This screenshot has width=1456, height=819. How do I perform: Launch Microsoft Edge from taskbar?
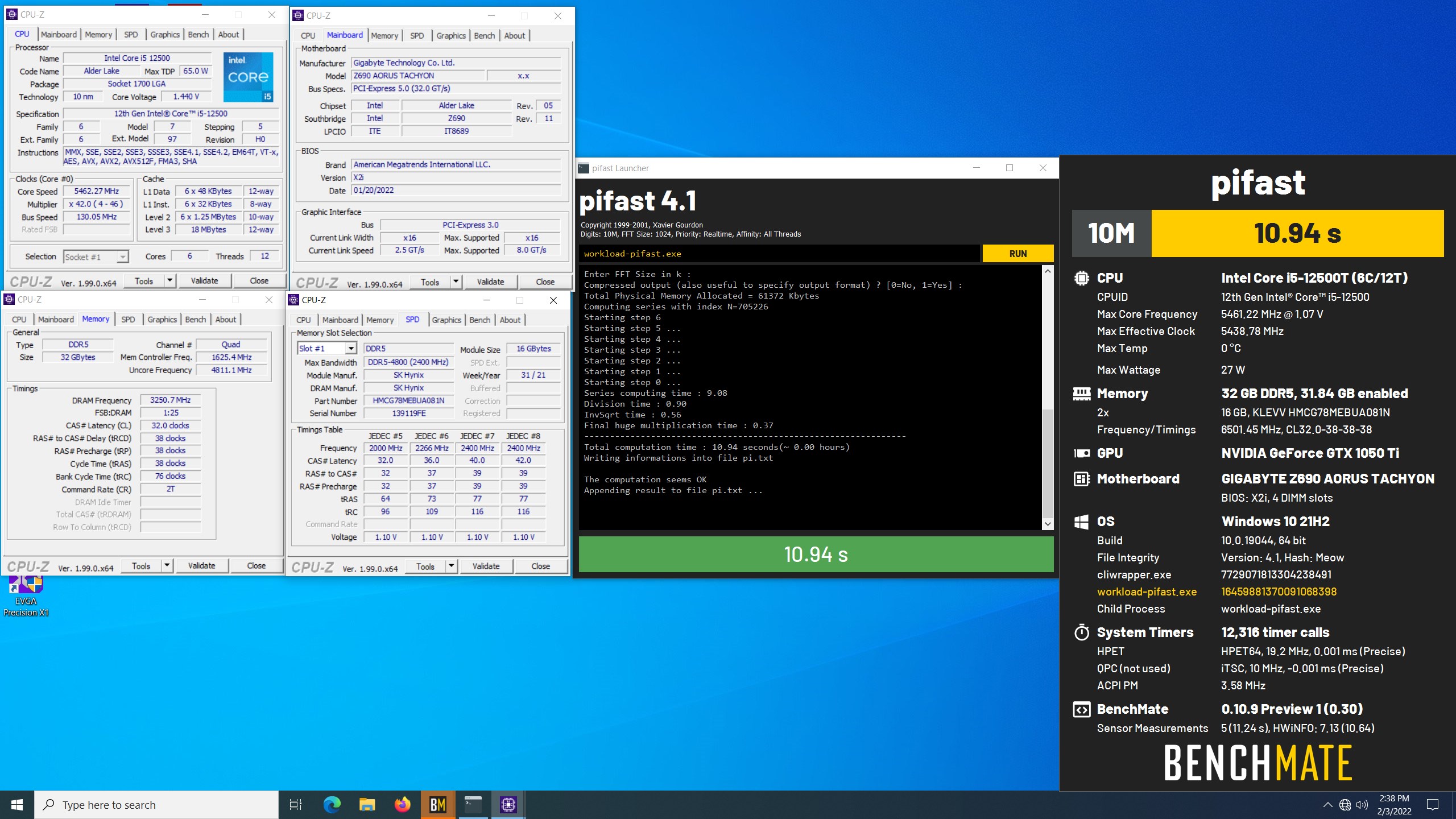click(x=332, y=805)
